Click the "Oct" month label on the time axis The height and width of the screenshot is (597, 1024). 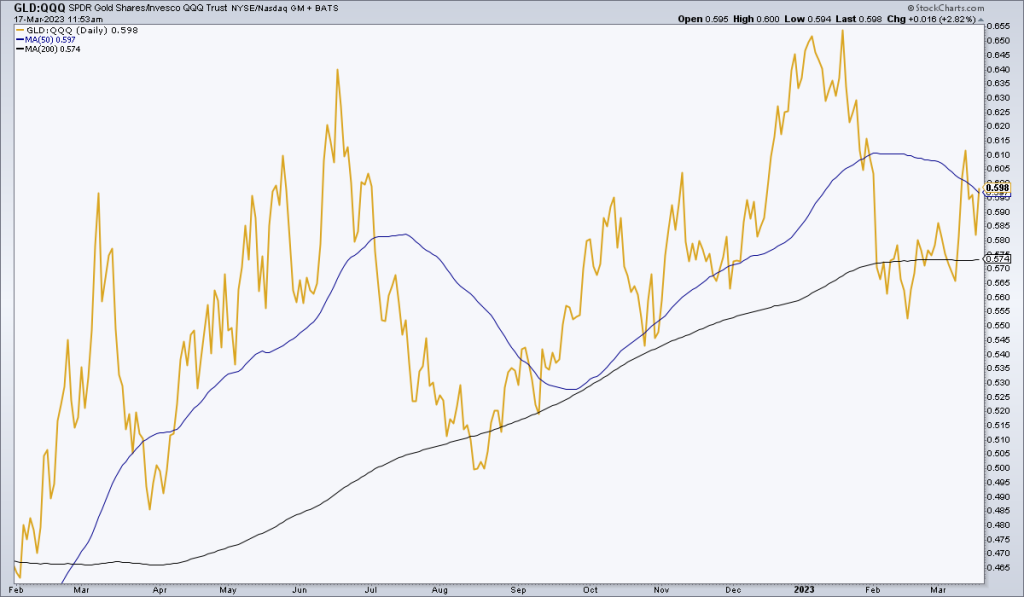[x=590, y=590]
